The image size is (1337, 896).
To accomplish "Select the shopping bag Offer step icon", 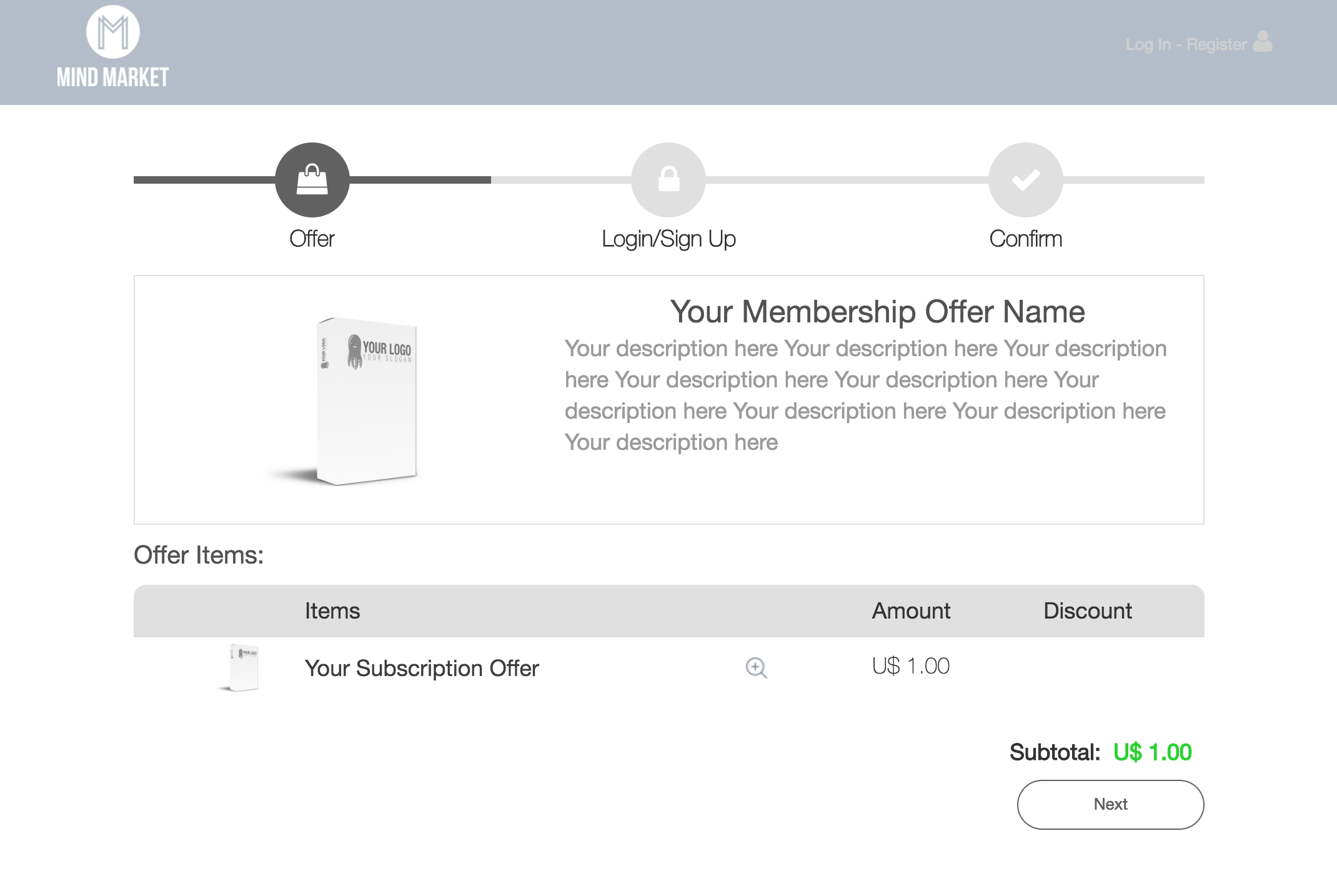I will click(x=312, y=180).
